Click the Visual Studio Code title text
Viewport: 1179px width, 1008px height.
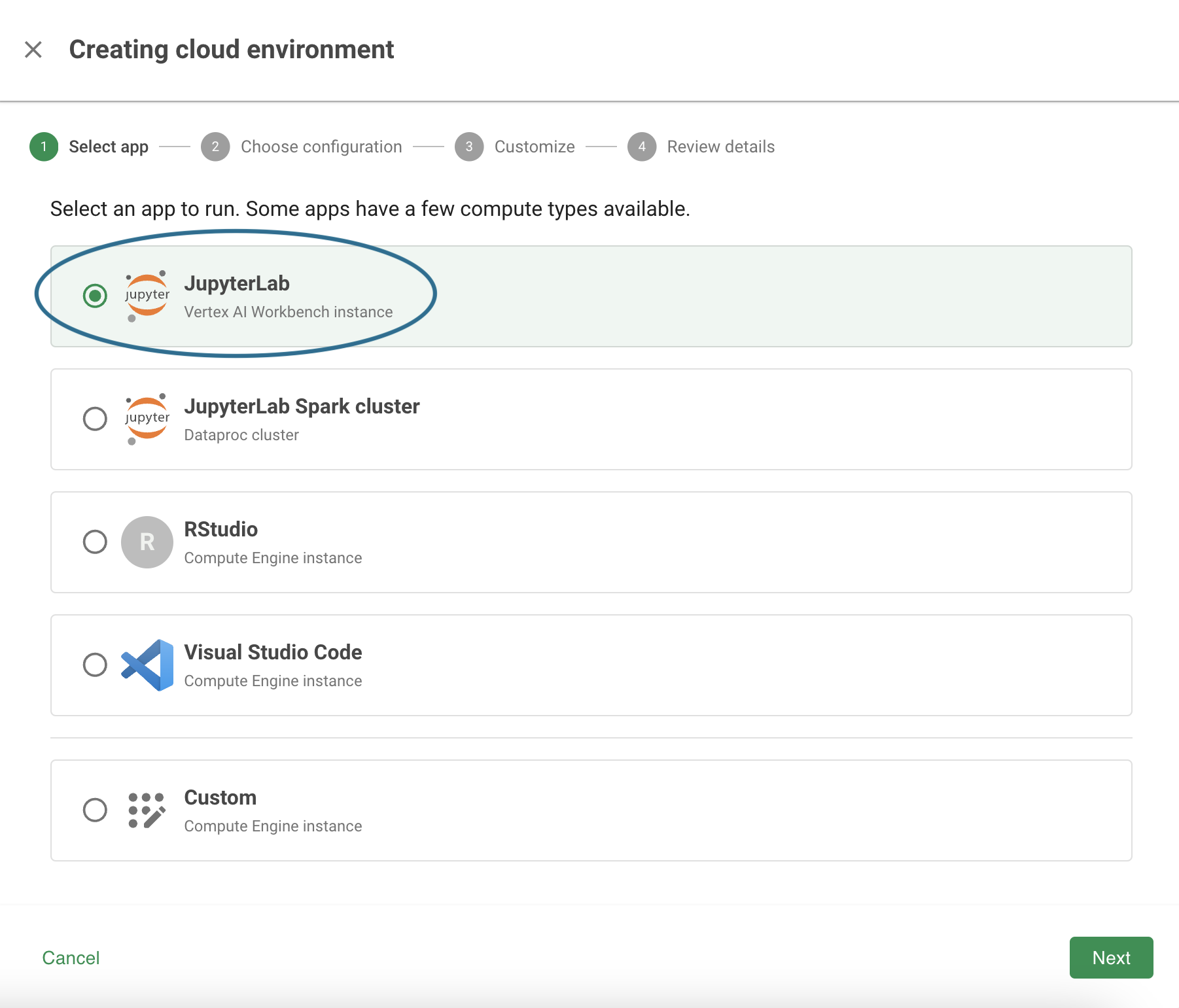click(x=273, y=652)
